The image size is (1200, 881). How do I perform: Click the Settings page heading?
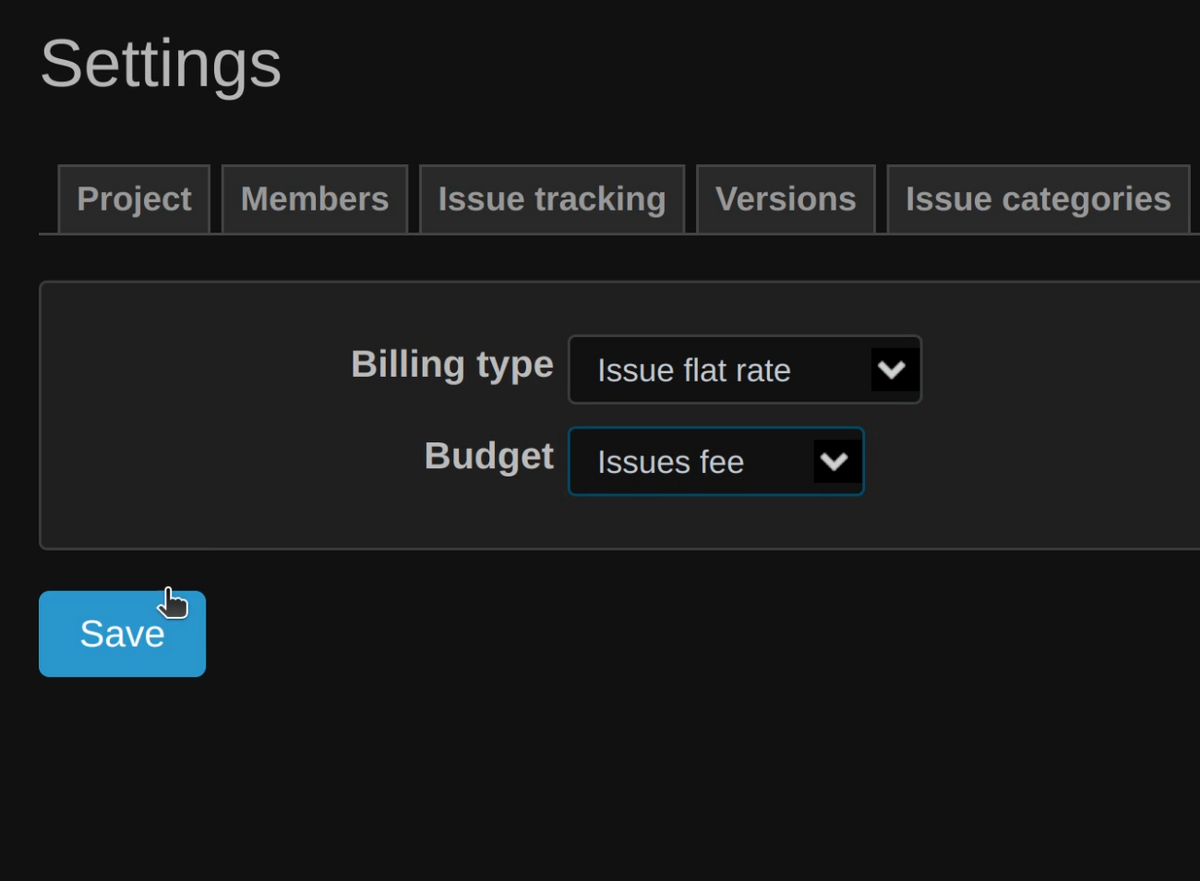pyautogui.click(x=159, y=64)
